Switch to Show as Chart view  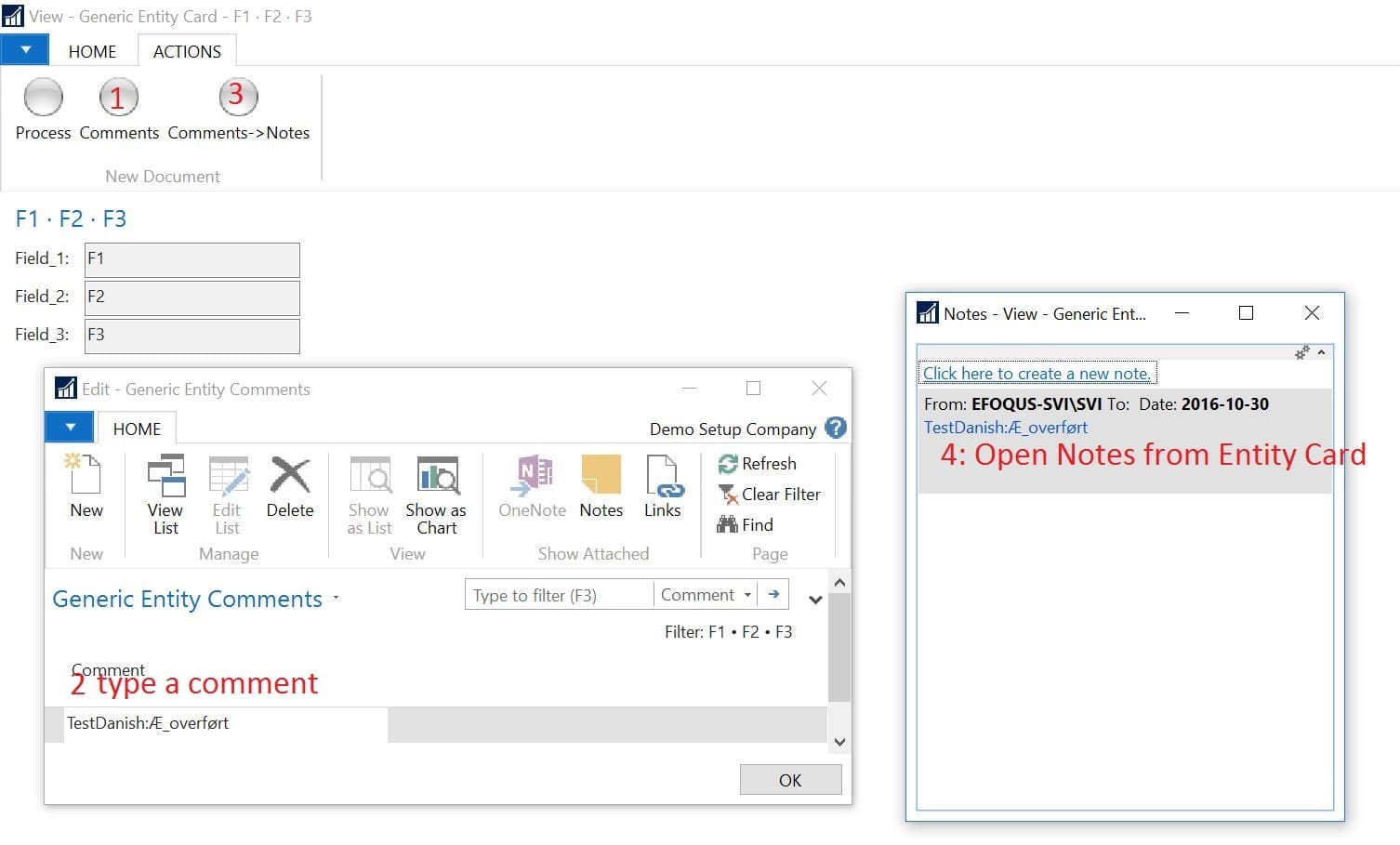[x=436, y=495]
